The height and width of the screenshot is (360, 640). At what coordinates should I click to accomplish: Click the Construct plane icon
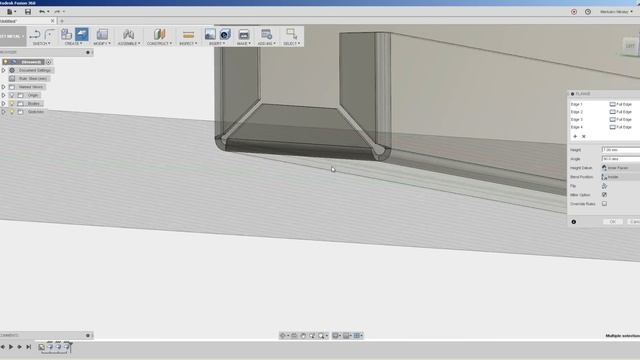pos(160,34)
